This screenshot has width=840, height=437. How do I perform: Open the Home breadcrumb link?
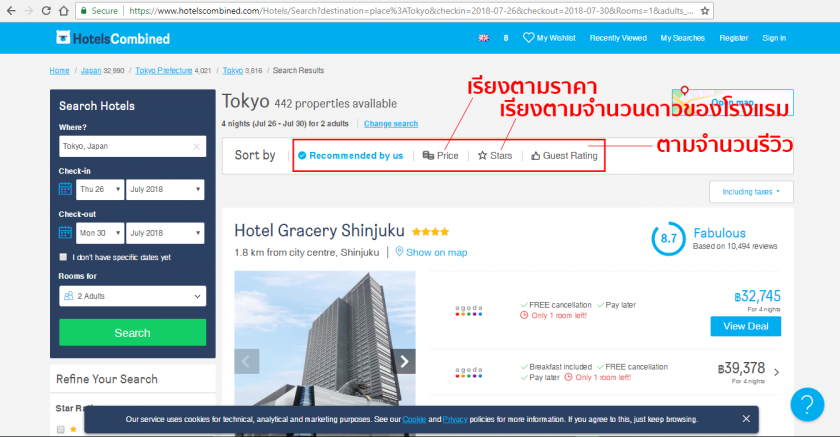pyautogui.click(x=59, y=70)
